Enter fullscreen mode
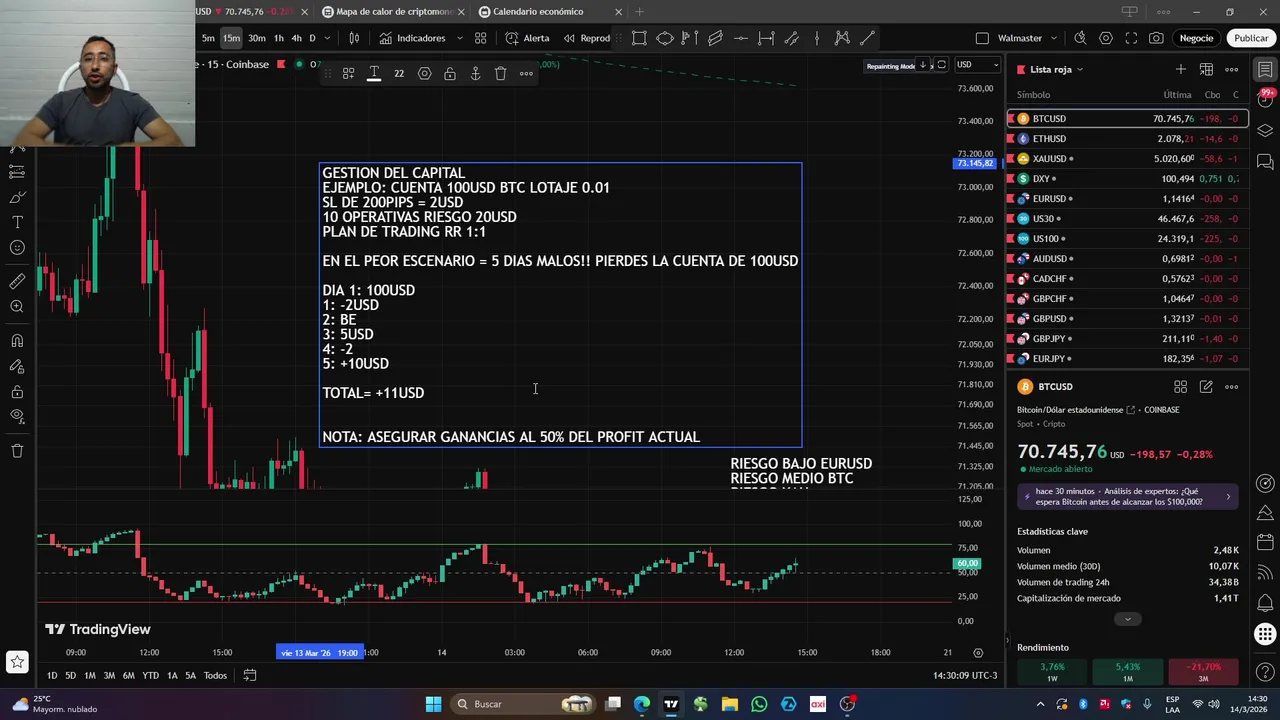Viewport: 1280px width, 720px height. (1131, 38)
